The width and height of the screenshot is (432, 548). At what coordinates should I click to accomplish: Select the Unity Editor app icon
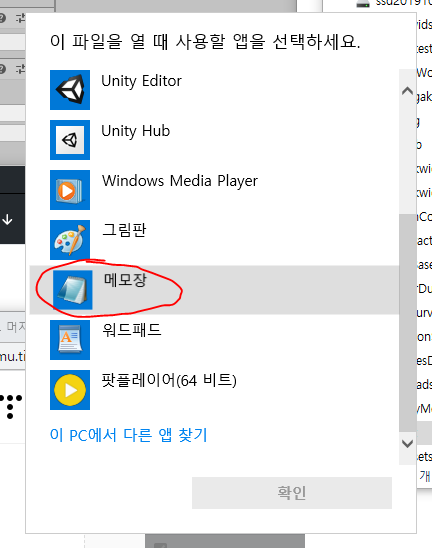[70, 90]
